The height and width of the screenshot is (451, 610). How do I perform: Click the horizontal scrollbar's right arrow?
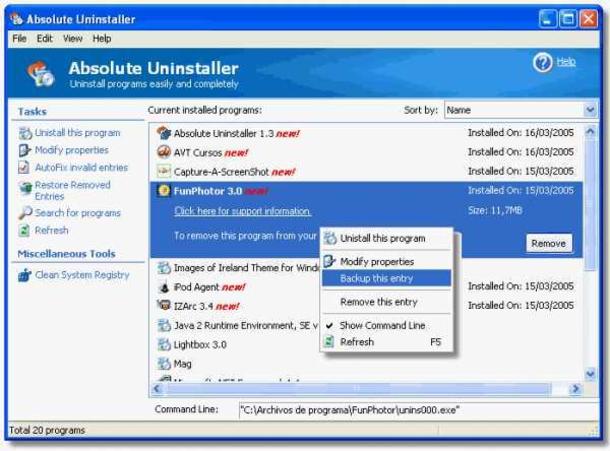click(575, 388)
